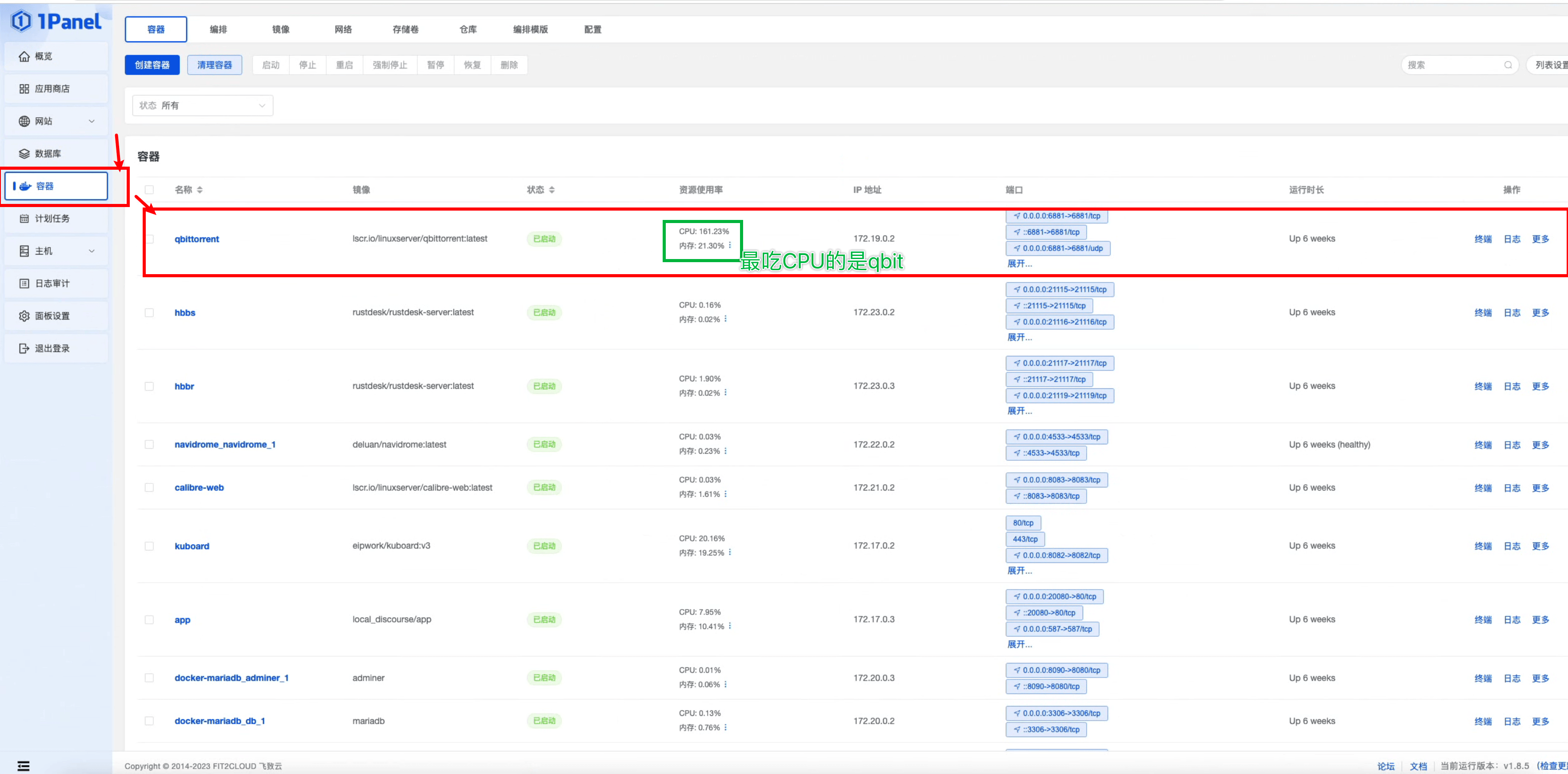Select the calibre-web container checkbox
The image size is (1568, 774).
(x=149, y=488)
